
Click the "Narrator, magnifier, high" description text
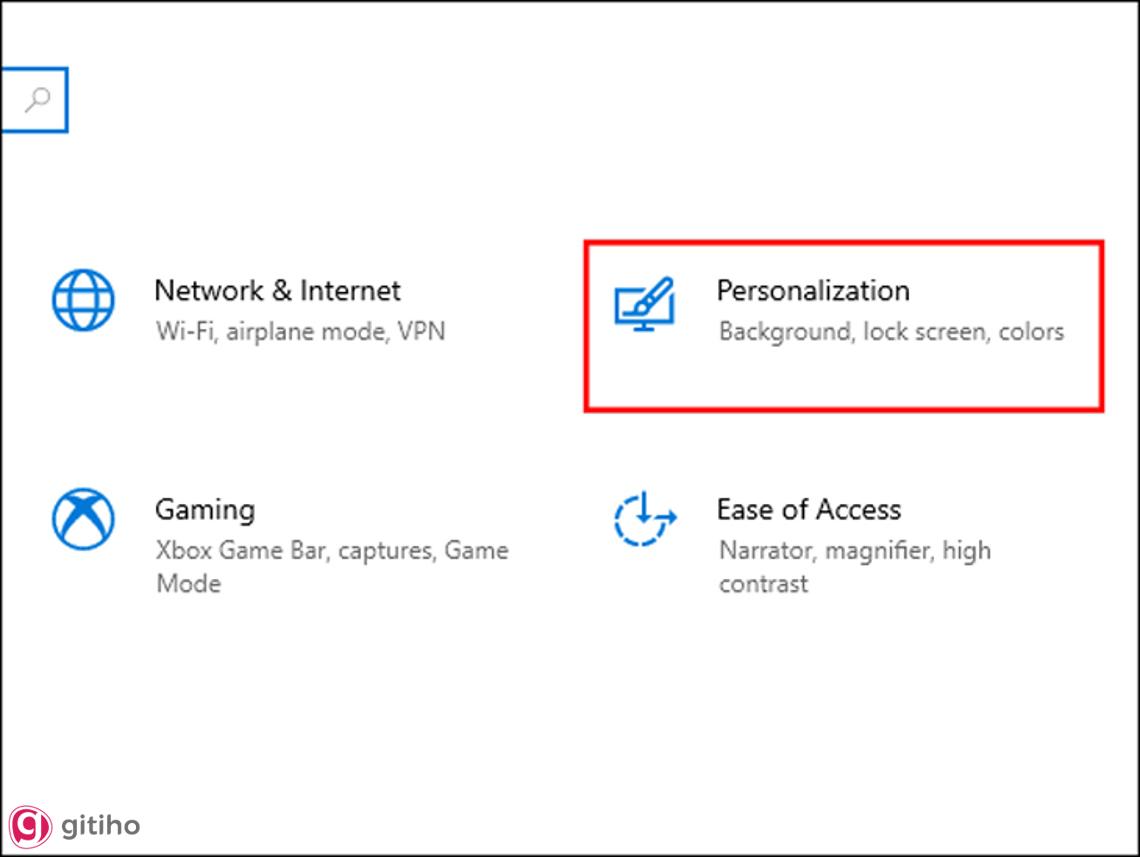pyautogui.click(x=854, y=551)
